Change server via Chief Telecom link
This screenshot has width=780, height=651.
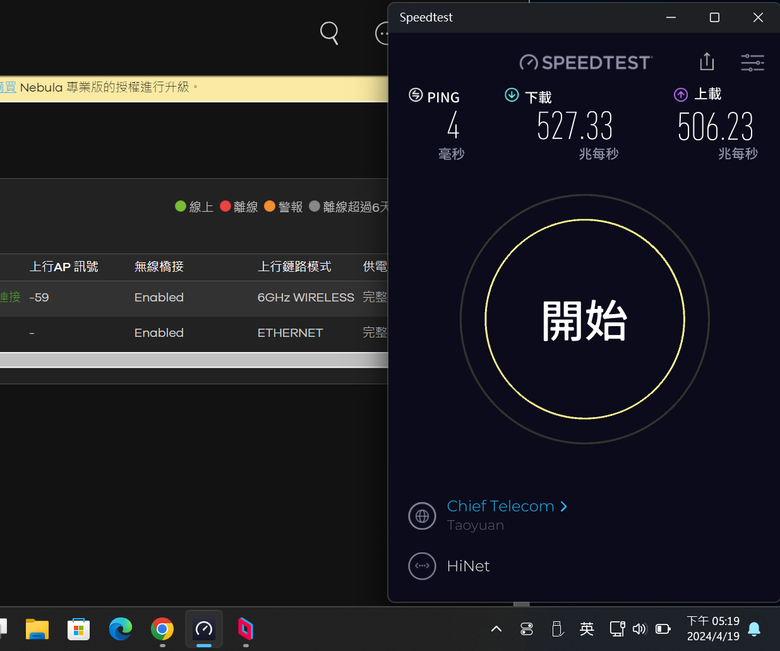pos(506,506)
